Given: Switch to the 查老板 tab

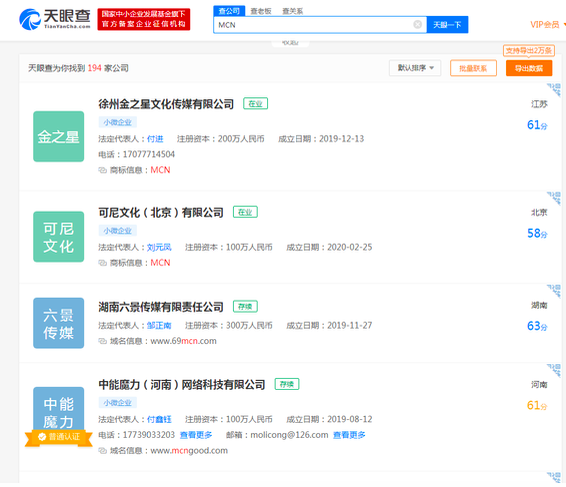Looking at the screenshot, I should [x=261, y=11].
